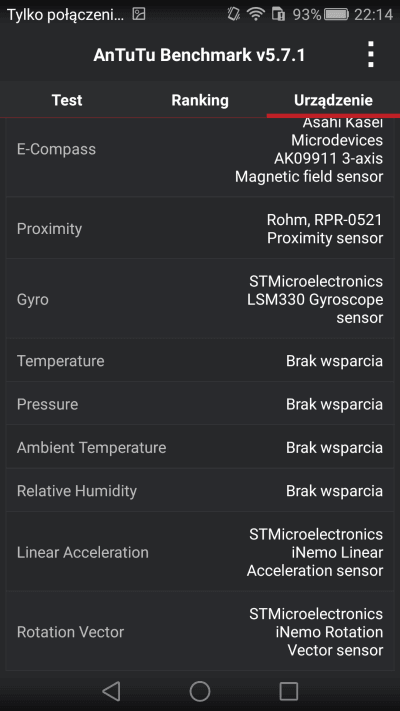Tap the vibrate mode status icon
This screenshot has height=711, width=400.
(x=234, y=15)
